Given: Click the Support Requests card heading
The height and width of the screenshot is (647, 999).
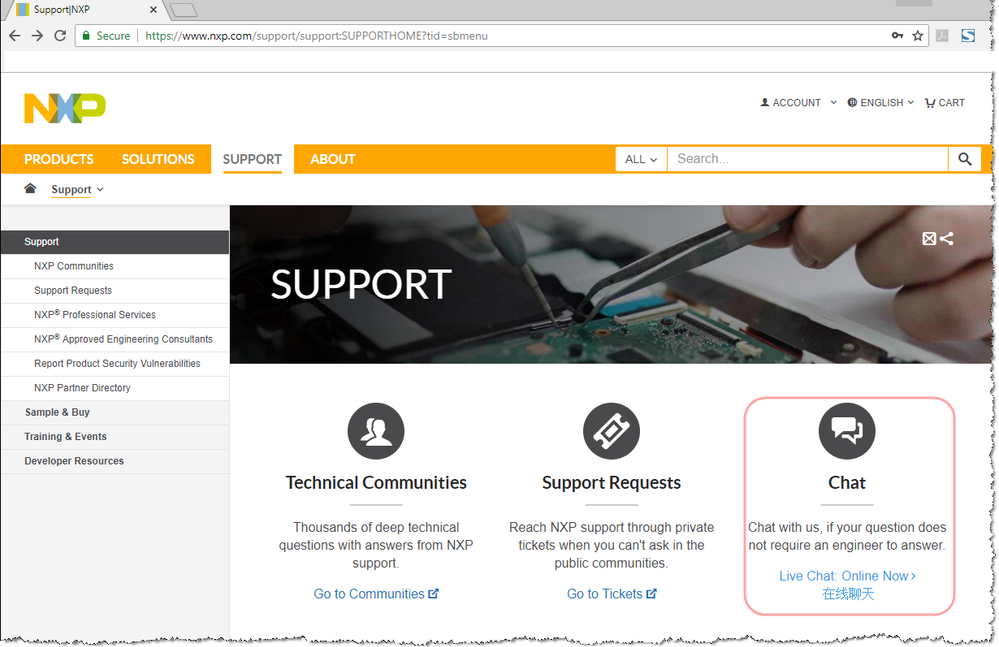Looking at the screenshot, I should 611,483.
